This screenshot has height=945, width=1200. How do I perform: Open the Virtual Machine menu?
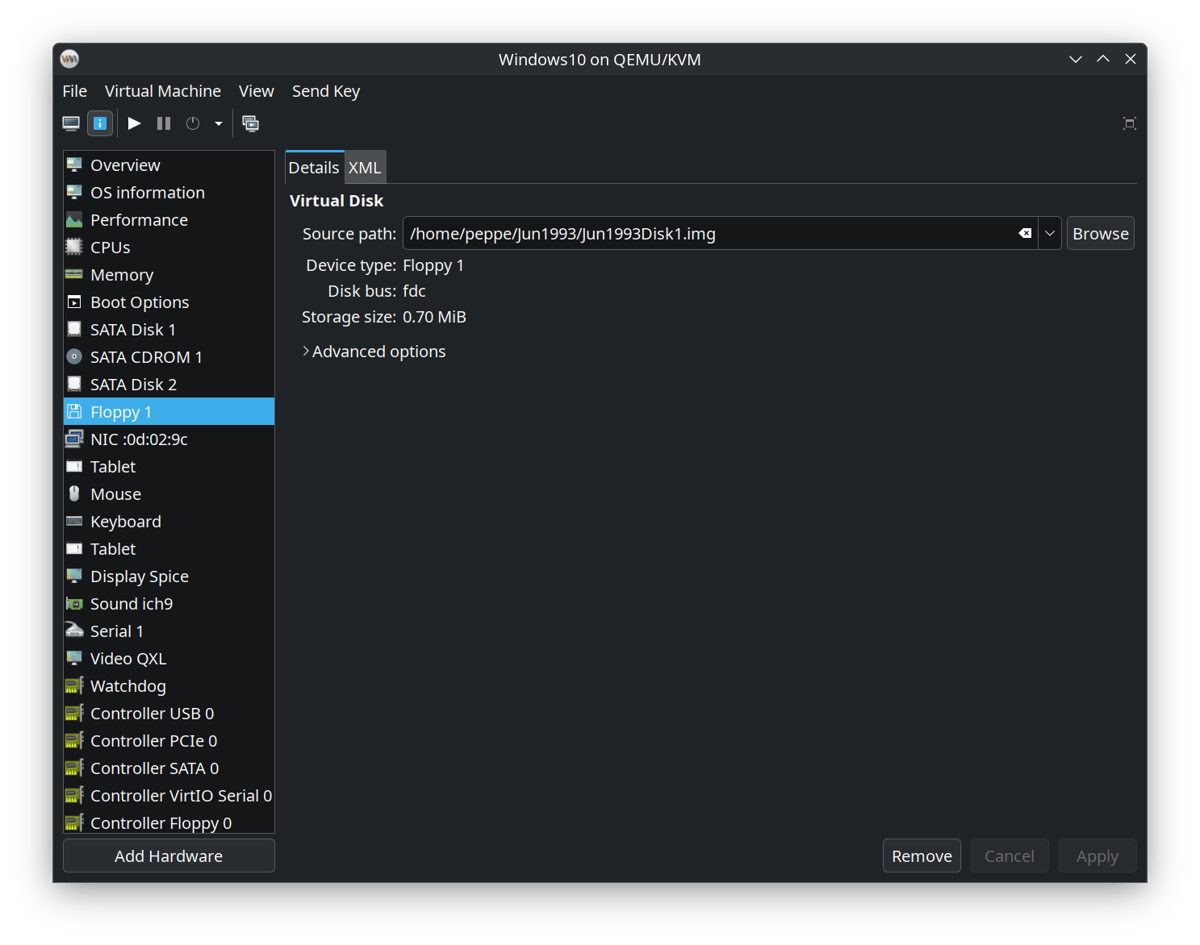162,91
